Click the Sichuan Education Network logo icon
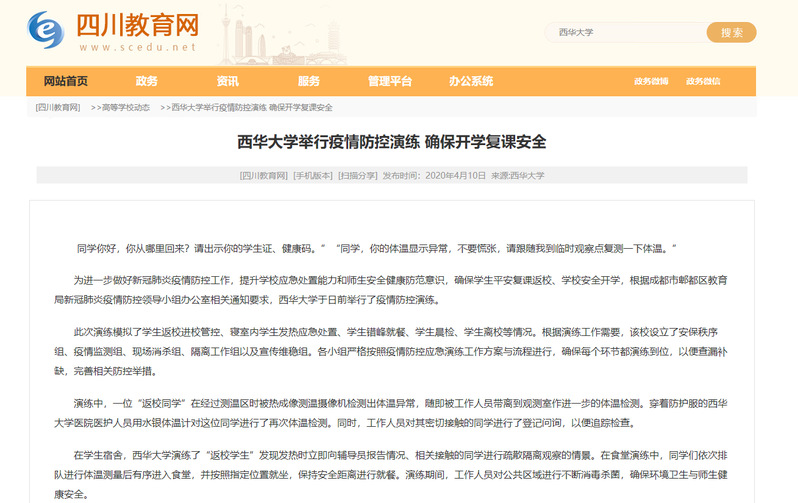 [46, 30]
